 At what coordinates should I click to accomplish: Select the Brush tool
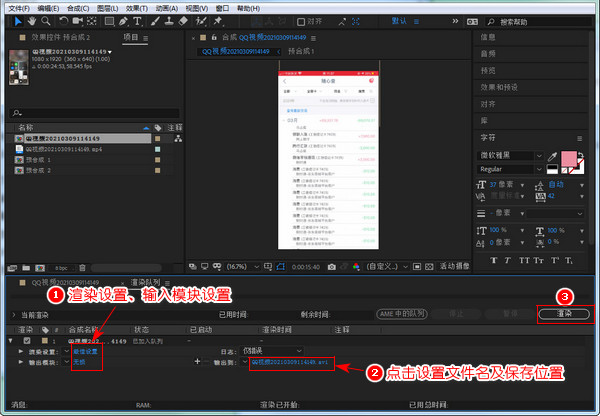pos(155,21)
